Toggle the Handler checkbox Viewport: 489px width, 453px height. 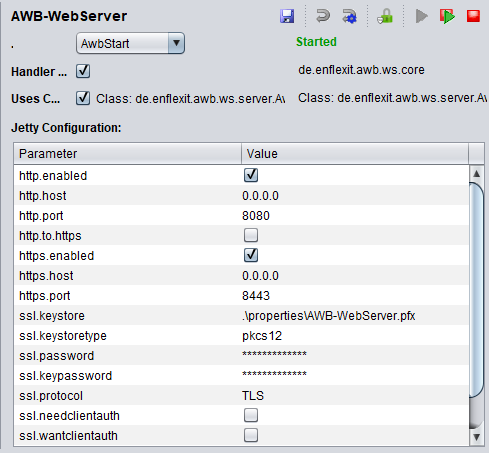[x=83, y=71]
